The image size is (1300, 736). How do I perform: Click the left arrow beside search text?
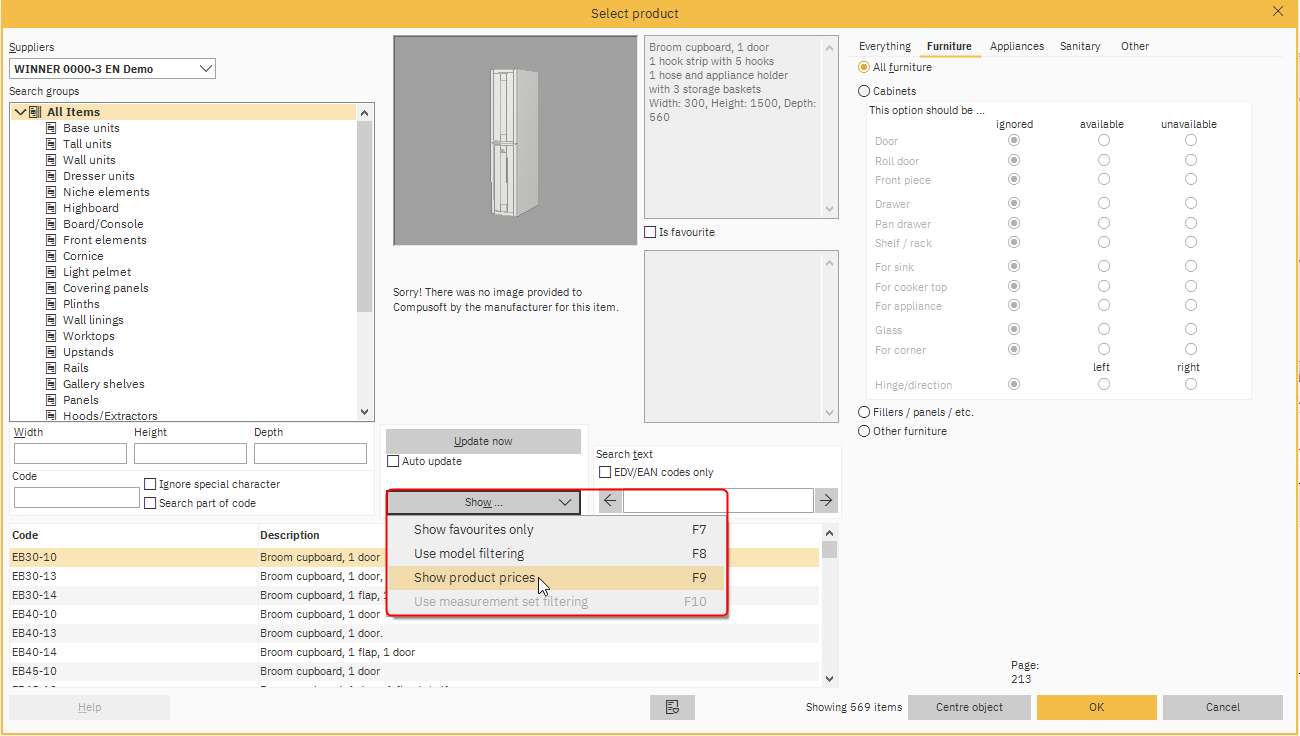609,500
